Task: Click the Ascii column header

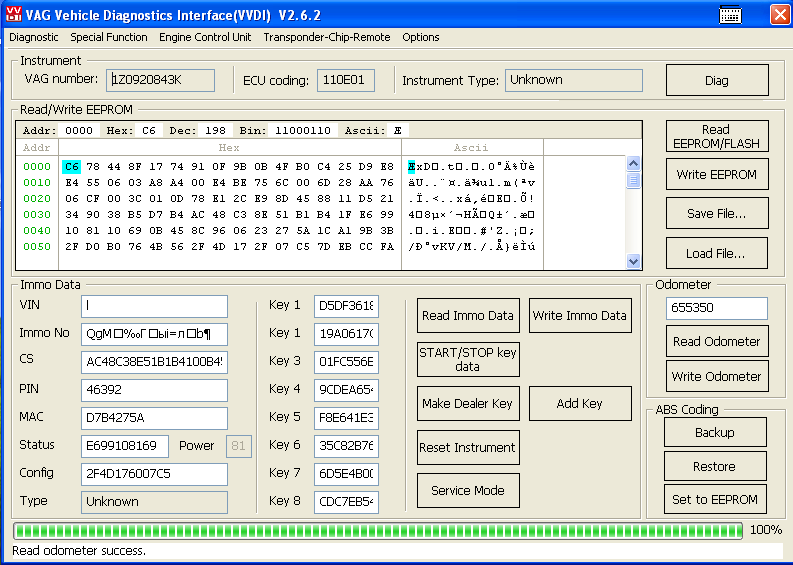Action: [x=471, y=148]
